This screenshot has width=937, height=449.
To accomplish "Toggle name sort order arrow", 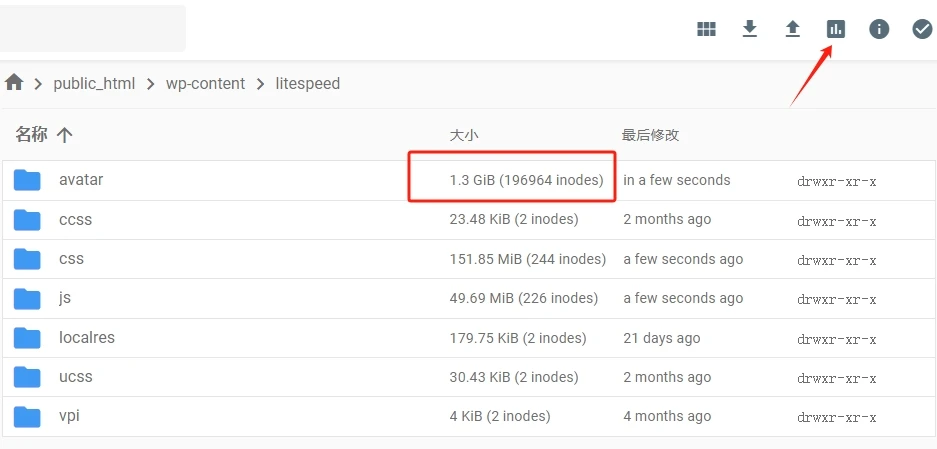I will click(65, 135).
